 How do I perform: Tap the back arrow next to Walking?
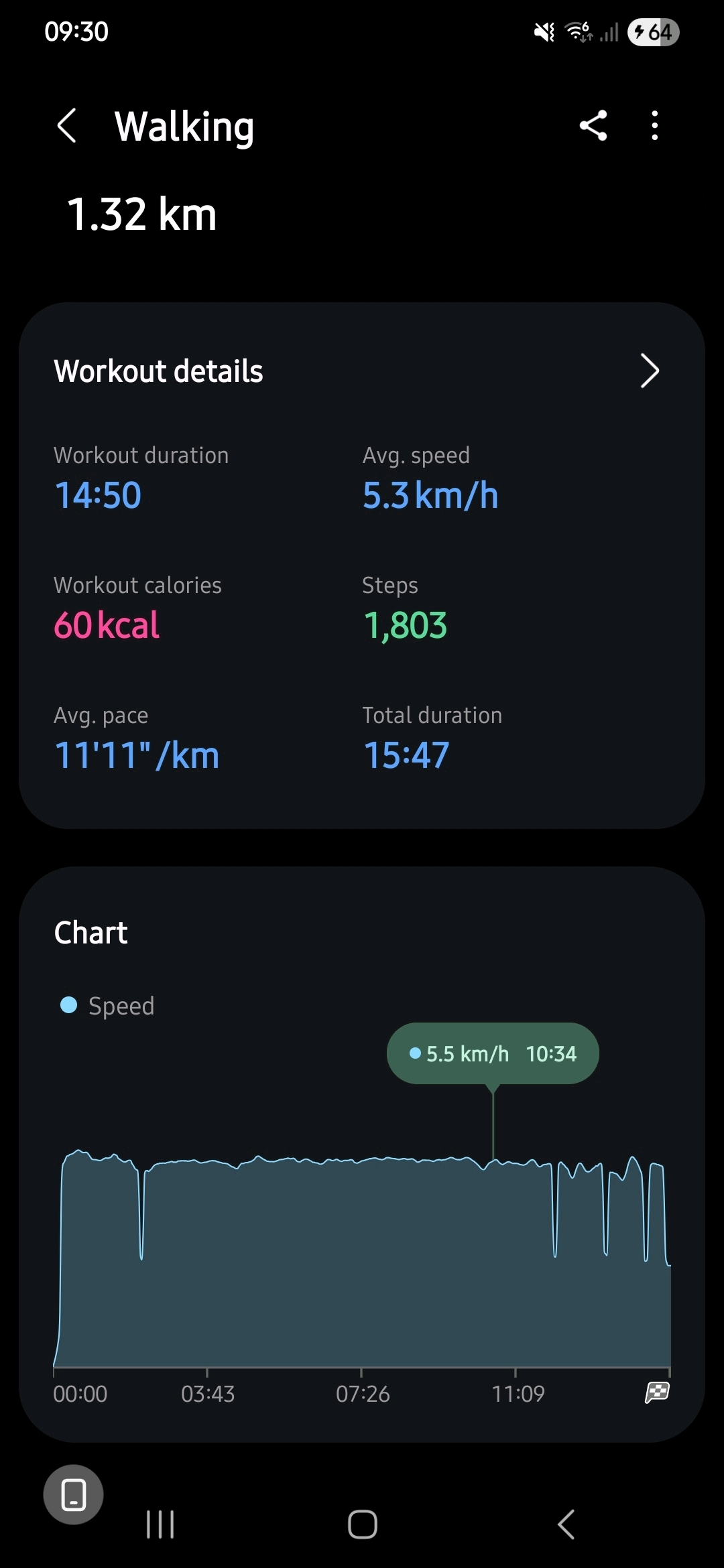(66, 125)
